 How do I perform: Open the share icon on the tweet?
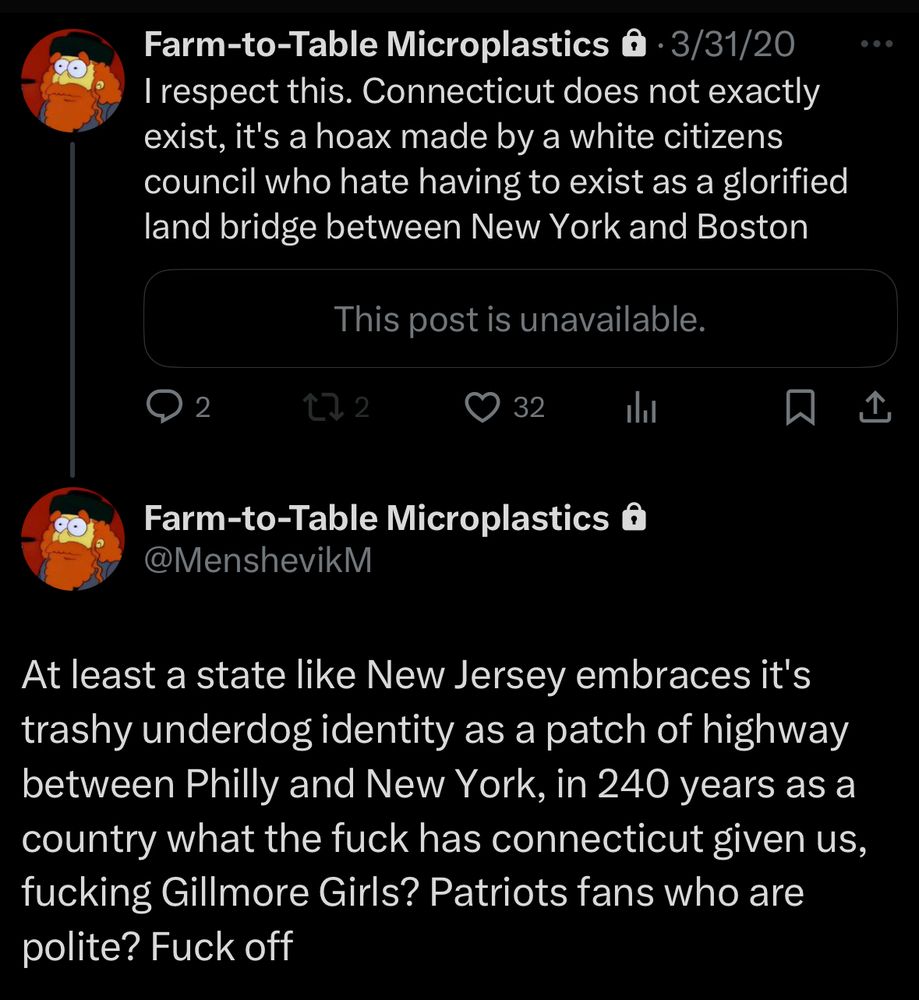[875, 406]
